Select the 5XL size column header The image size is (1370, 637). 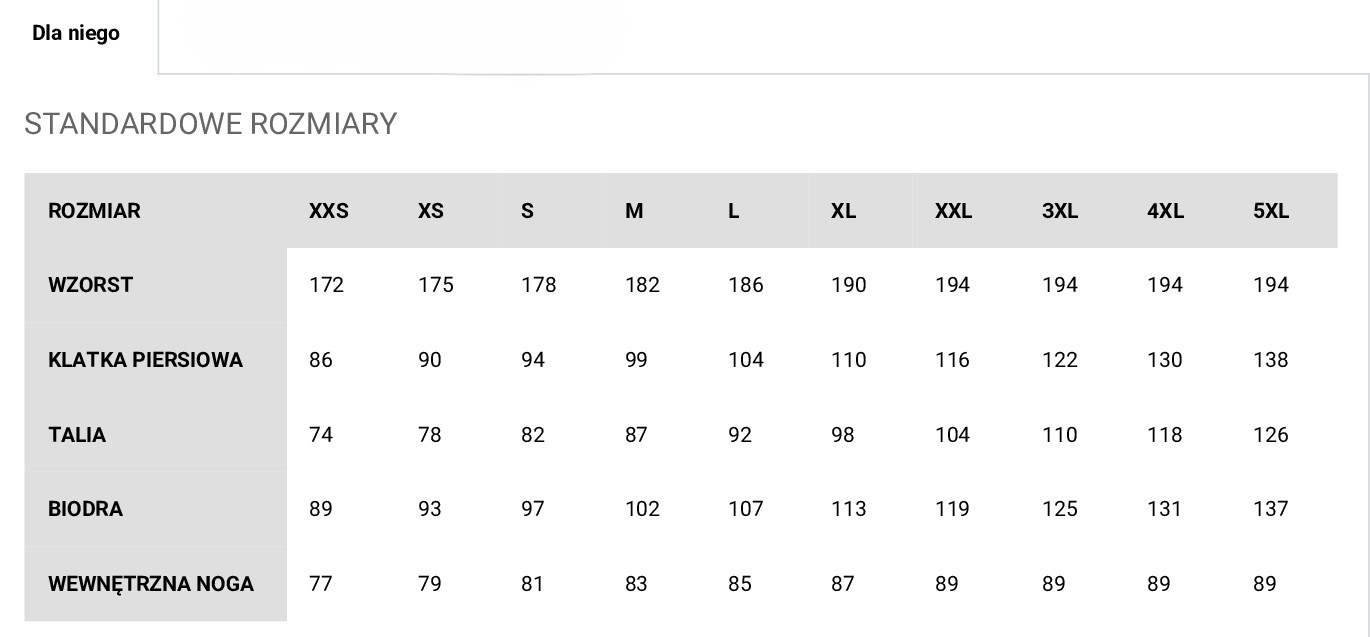click(1271, 211)
